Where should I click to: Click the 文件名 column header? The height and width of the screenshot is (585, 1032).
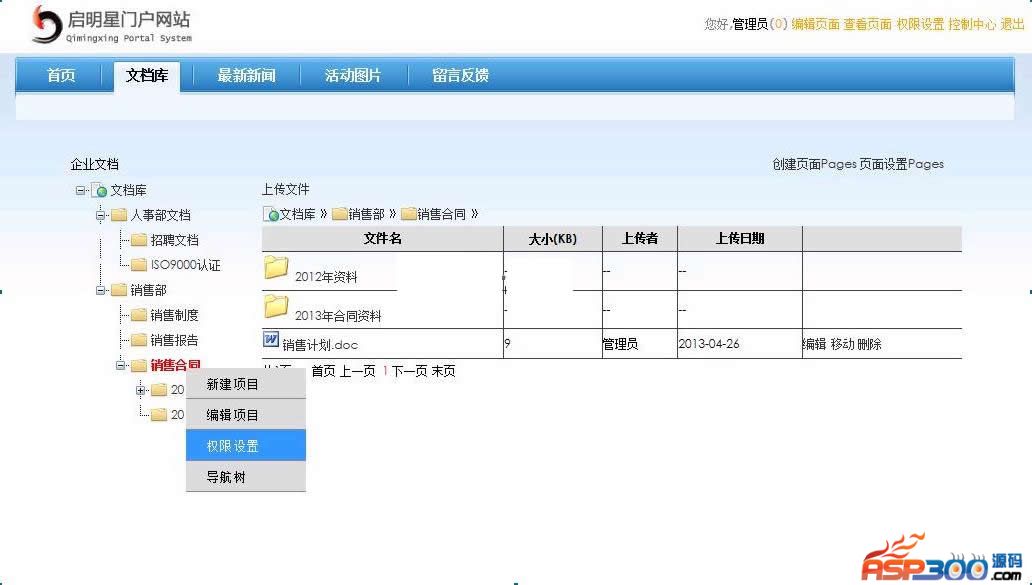pos(382,238)
